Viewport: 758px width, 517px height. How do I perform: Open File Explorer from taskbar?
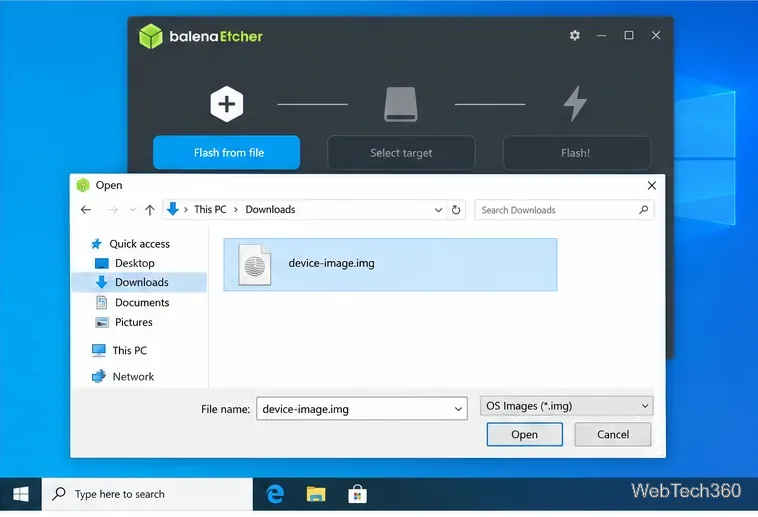(316, 494)
